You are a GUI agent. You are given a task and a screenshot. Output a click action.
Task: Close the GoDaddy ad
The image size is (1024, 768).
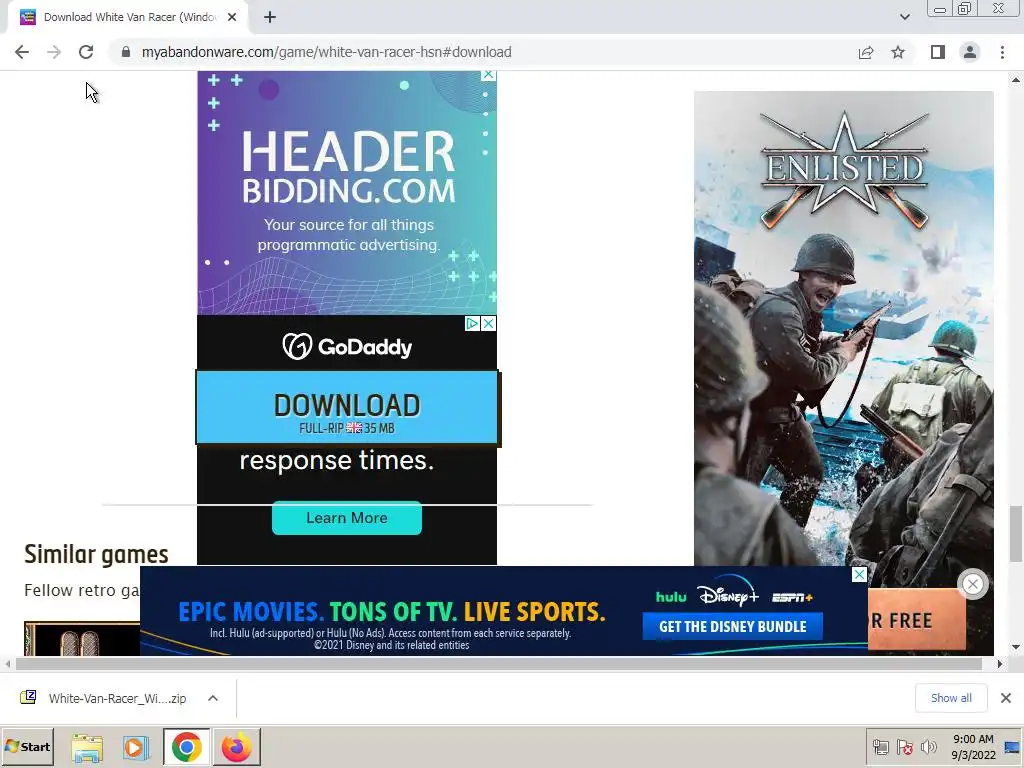click(x=488, y=323)
